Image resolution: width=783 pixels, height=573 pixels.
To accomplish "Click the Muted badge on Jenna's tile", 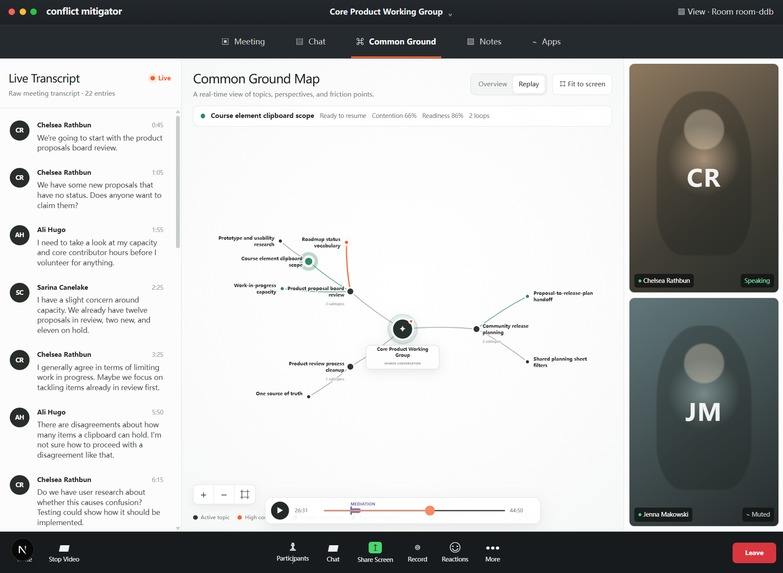I will tap(758, 514).
